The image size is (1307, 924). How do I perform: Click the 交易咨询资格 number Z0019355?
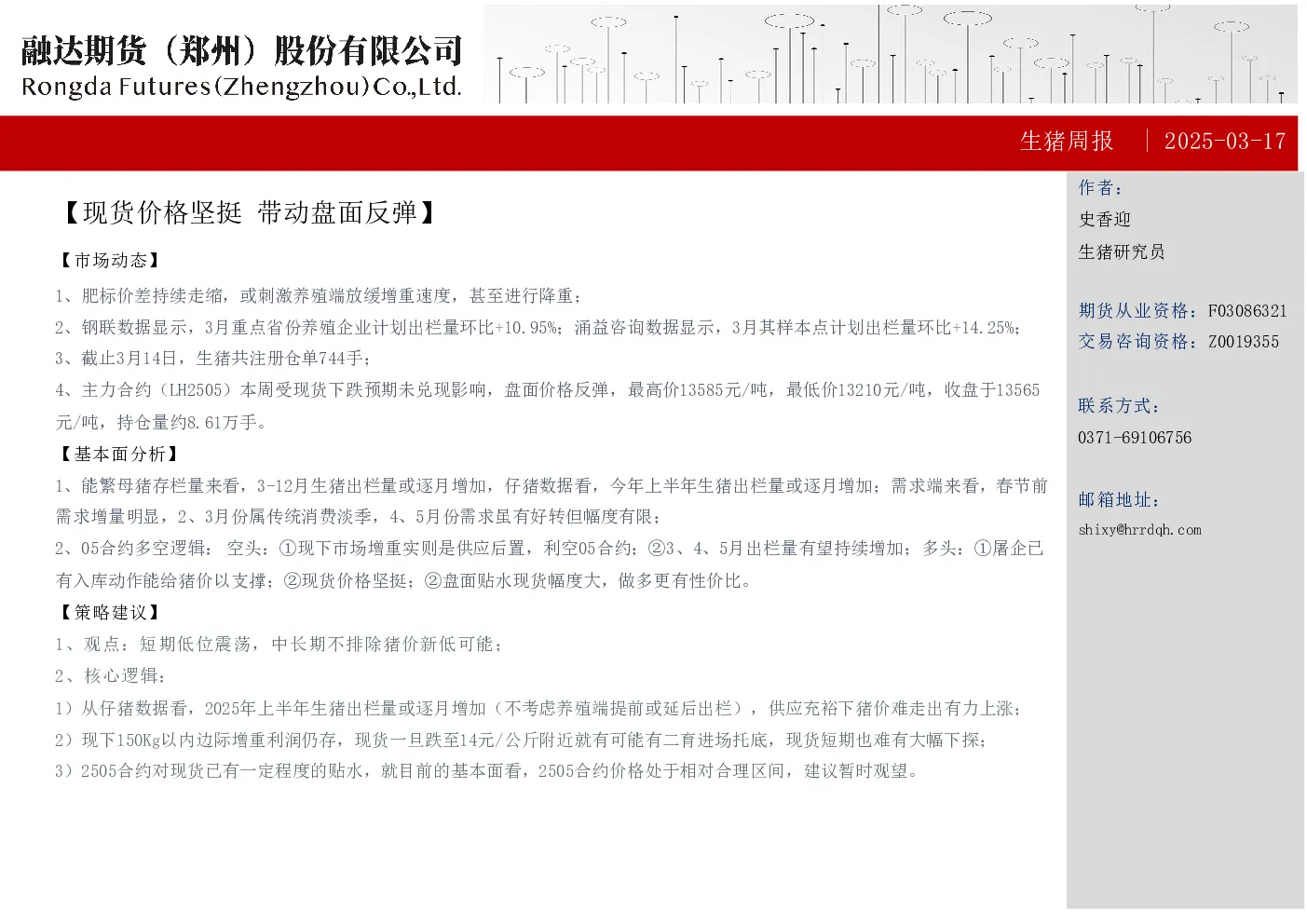[x=1244, y=341]
